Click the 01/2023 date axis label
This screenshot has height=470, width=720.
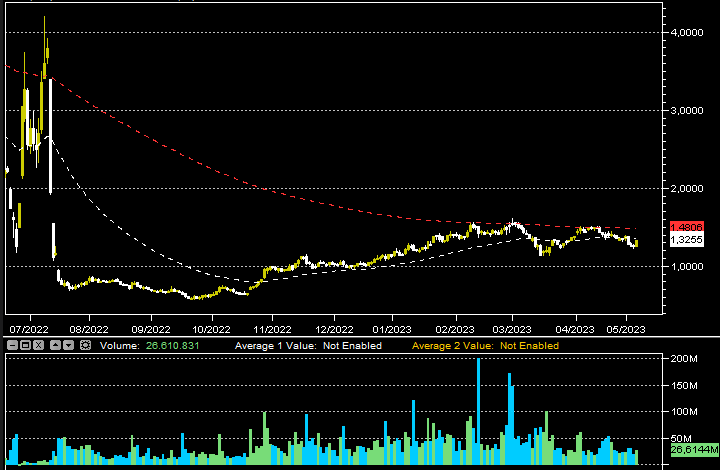point(392,329)
